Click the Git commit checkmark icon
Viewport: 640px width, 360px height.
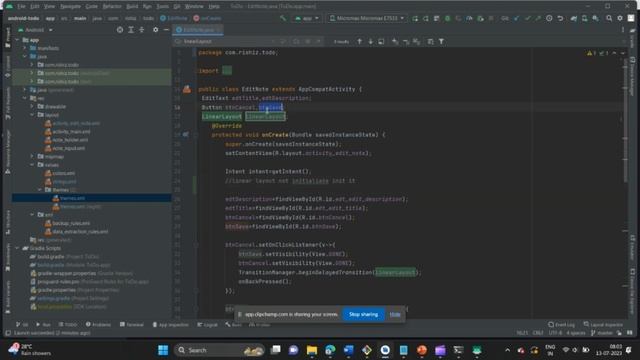[x=528, y=18]
